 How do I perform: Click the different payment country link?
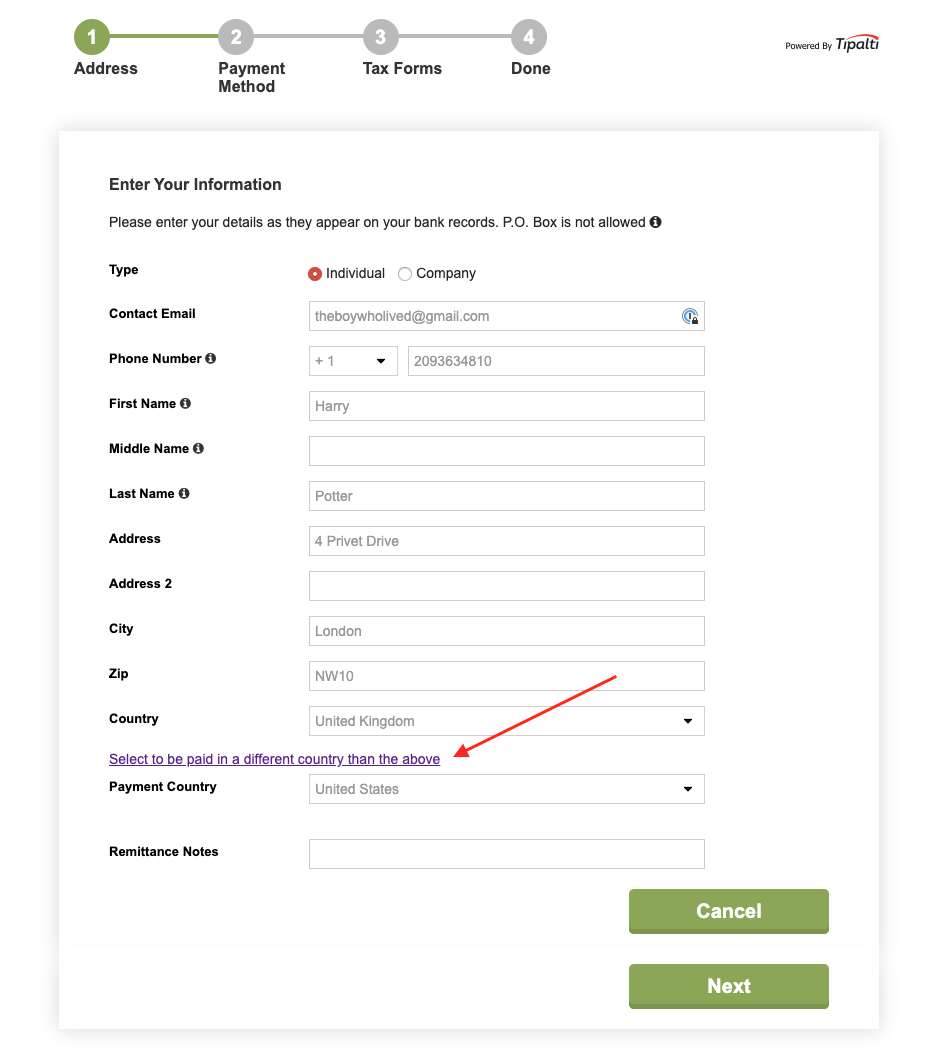(274, 759)
